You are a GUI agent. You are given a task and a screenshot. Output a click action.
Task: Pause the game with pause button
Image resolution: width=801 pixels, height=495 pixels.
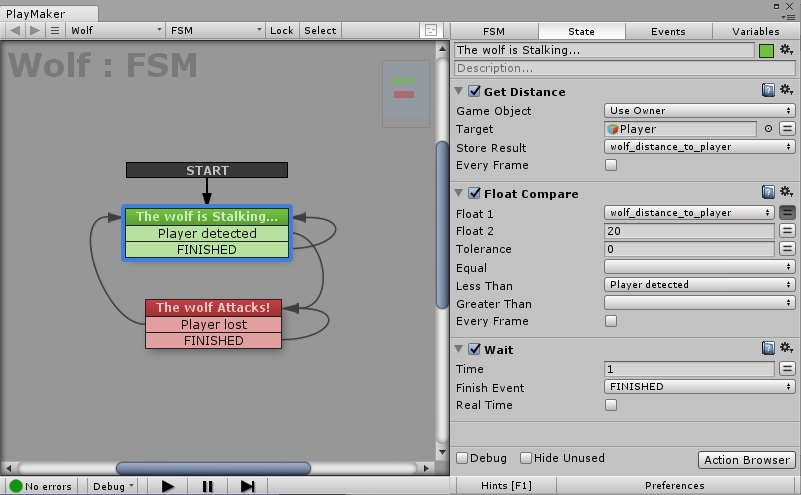(x=207, y=486)
